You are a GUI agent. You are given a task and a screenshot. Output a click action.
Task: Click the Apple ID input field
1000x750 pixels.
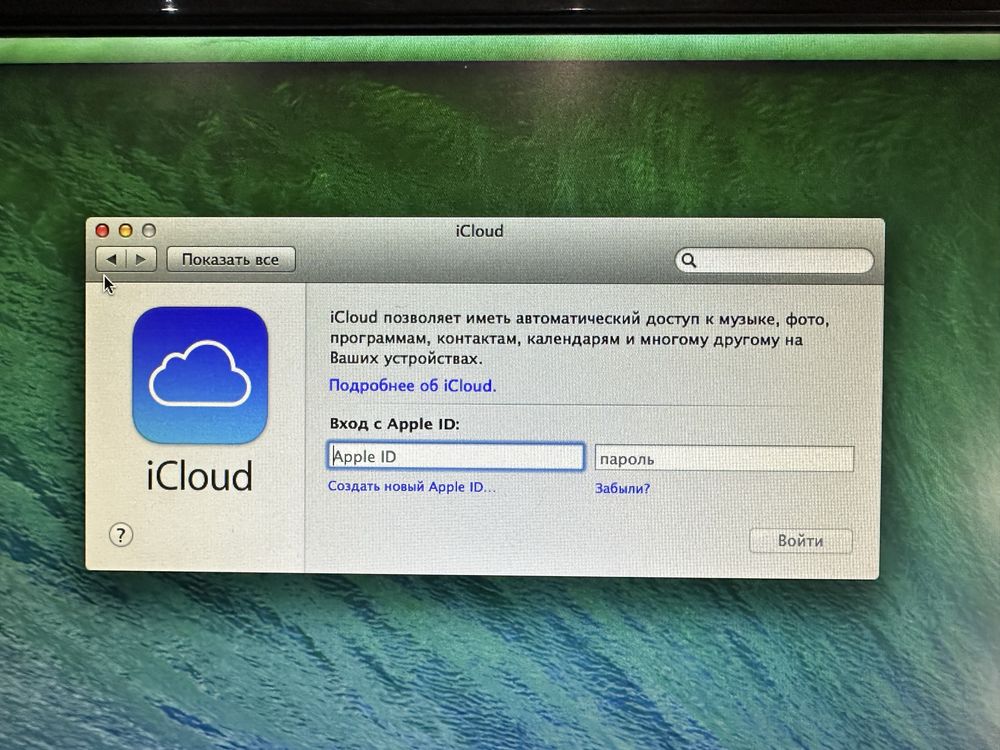click(455, 457)
